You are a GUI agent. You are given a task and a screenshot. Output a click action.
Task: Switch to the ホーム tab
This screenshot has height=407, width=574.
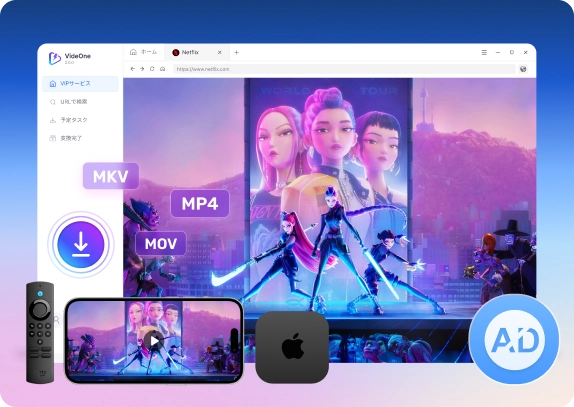click(x=144, y=52)
